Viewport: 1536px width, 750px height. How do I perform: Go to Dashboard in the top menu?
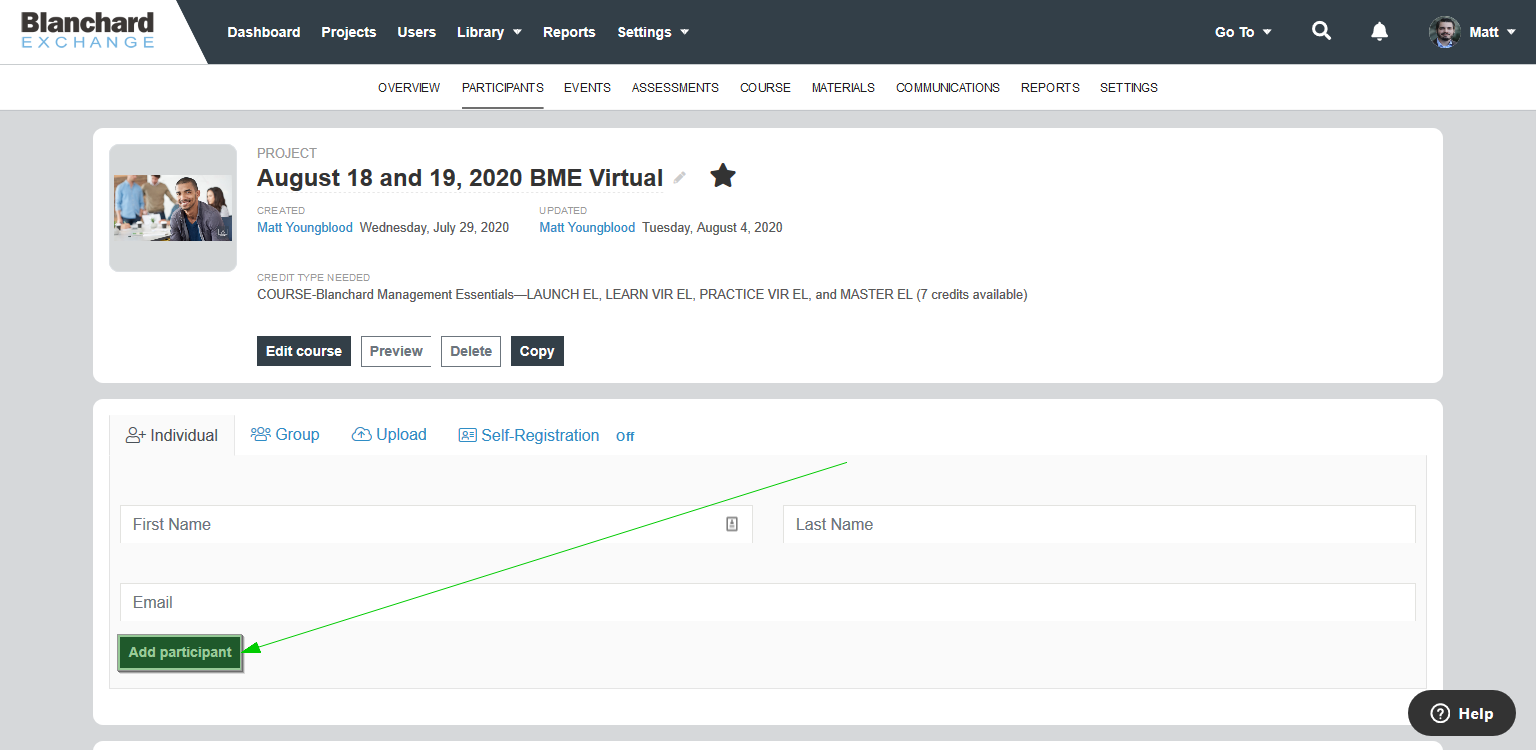[x=264, y=32]
